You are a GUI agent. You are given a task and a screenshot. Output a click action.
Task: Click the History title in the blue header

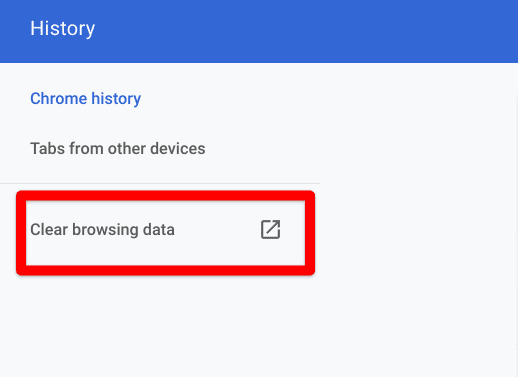[63, 28]
